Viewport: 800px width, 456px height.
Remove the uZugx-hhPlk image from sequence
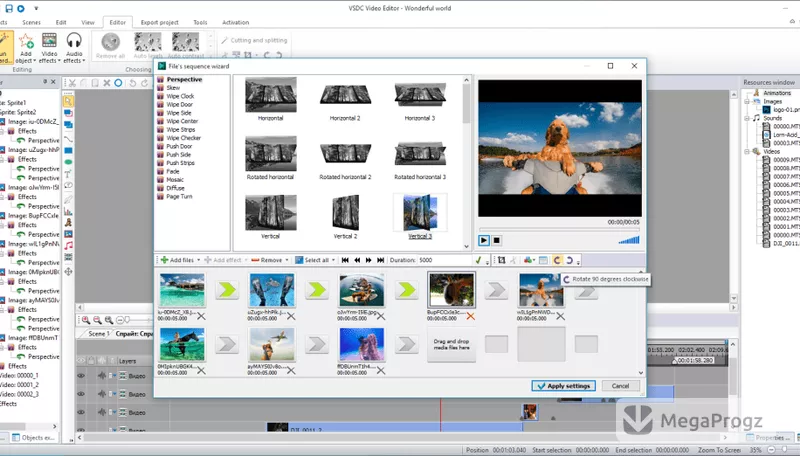291,316
